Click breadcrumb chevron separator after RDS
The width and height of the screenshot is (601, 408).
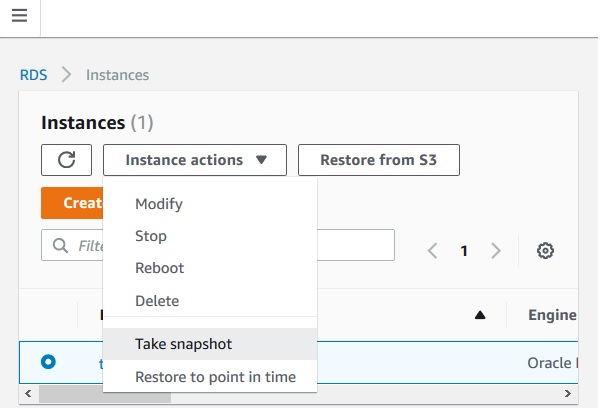(x=67, y=75)
